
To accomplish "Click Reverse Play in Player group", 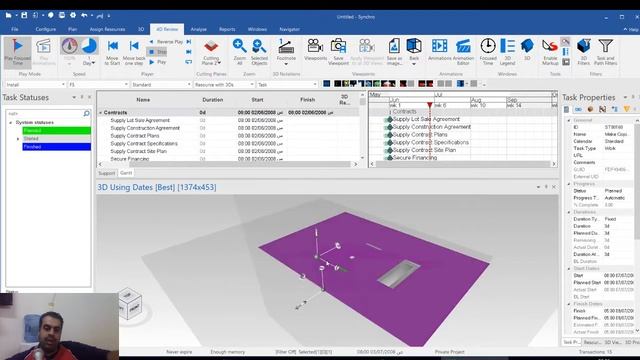I will tap(166, 42).
